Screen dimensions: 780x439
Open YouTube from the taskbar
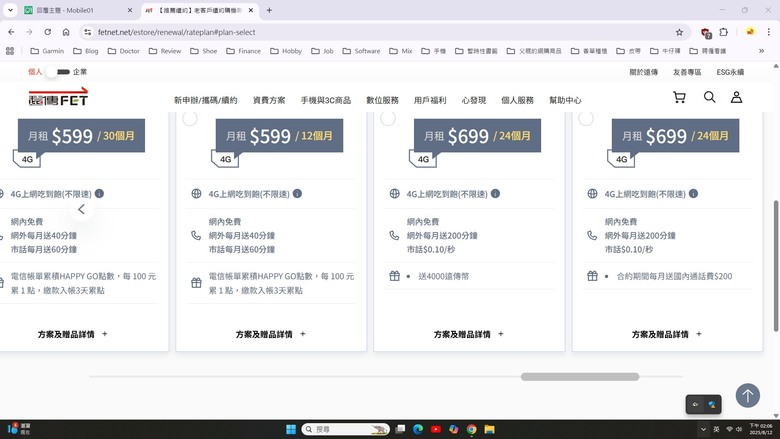(x=436, y=429)
